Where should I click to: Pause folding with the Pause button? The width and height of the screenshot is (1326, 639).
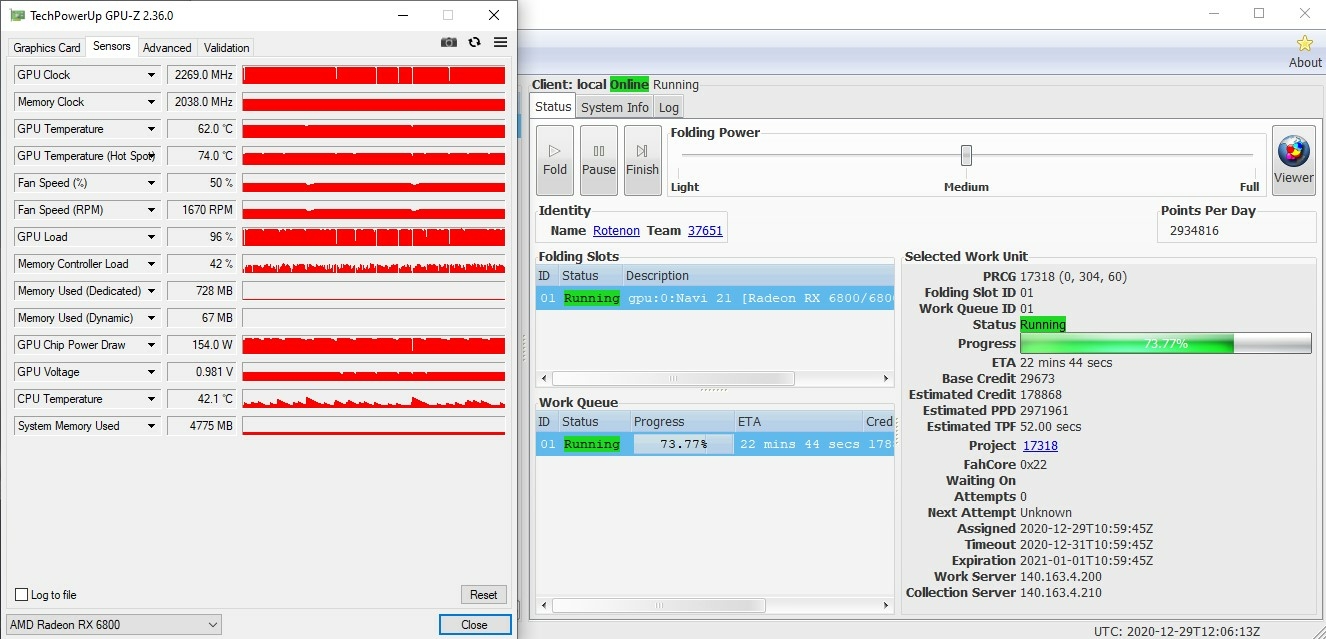[599, 160]
